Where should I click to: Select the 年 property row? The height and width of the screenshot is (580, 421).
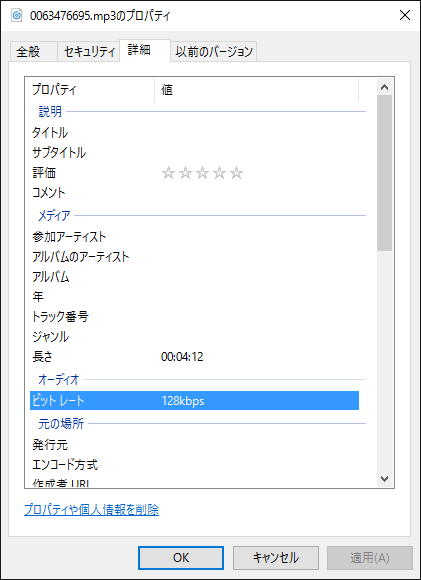click(194, 297)
